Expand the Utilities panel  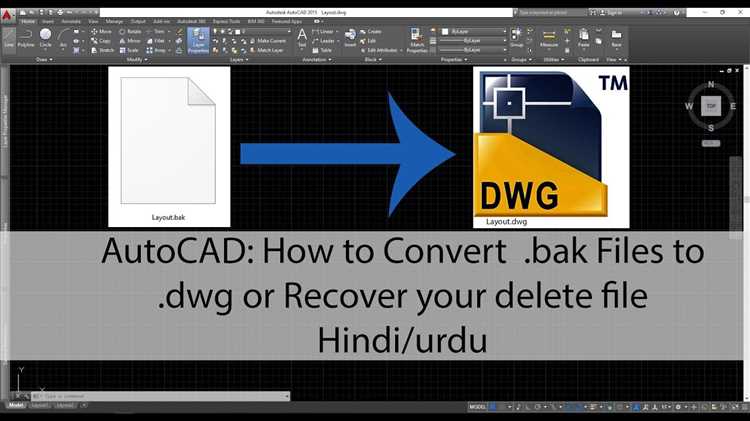pyautogui.click(x=554, y=60)
